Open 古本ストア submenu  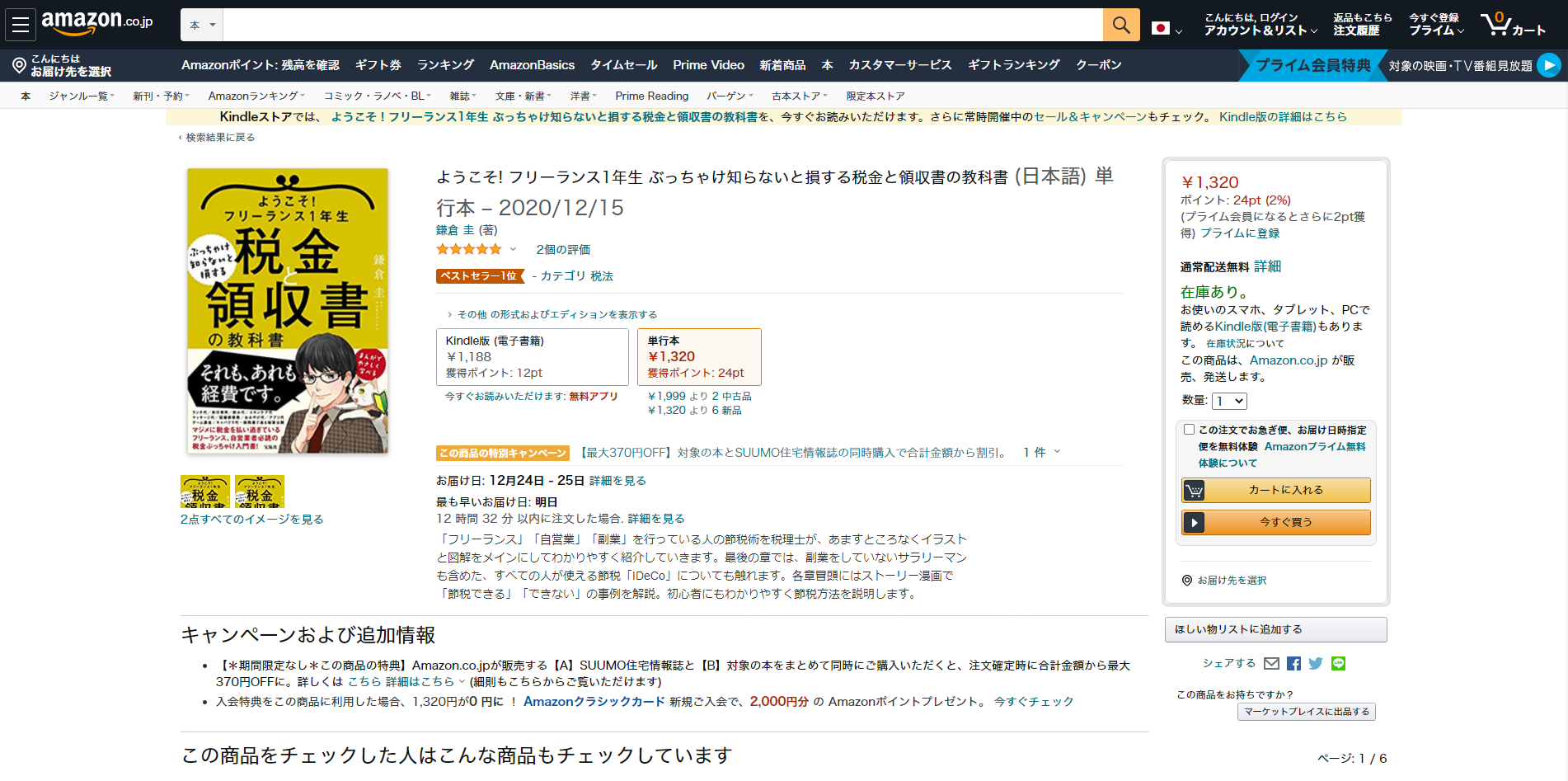click(800, 96)
